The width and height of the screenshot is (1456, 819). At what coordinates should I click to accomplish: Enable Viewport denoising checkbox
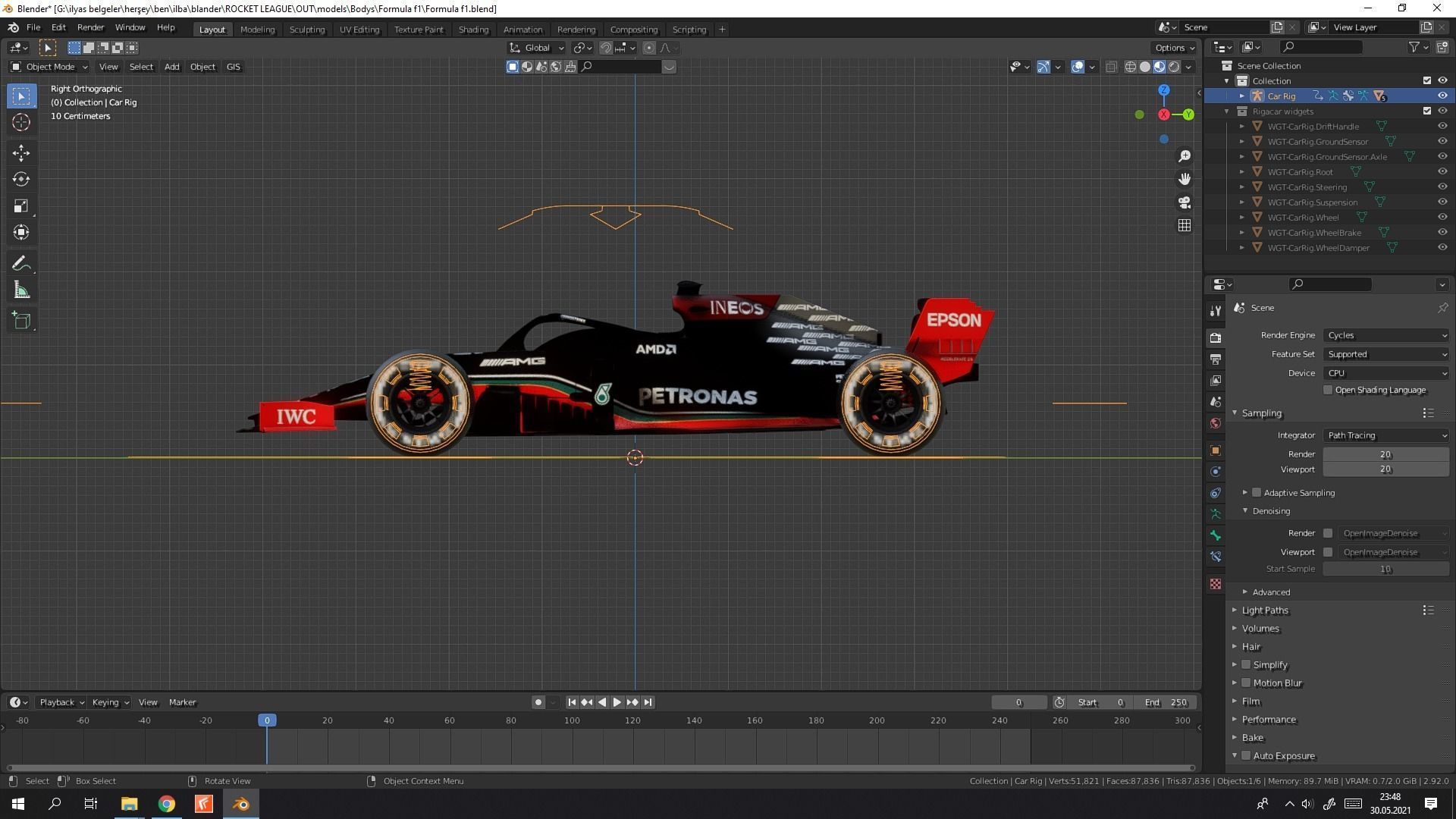pyautogui.click(x=1328, y=552)
